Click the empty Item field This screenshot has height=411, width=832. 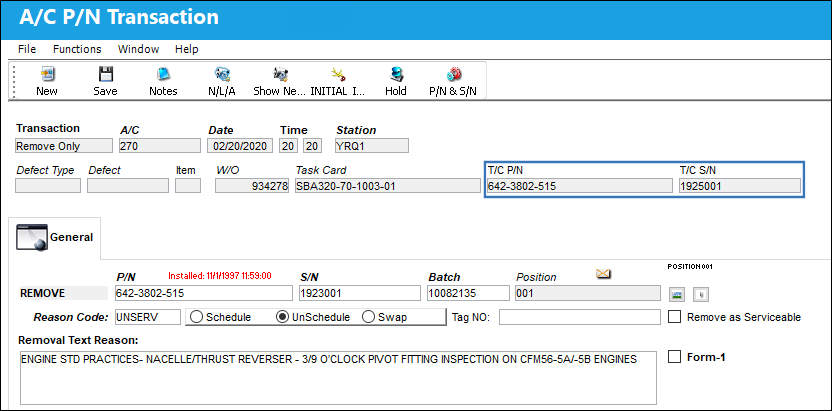coord(188,186)
